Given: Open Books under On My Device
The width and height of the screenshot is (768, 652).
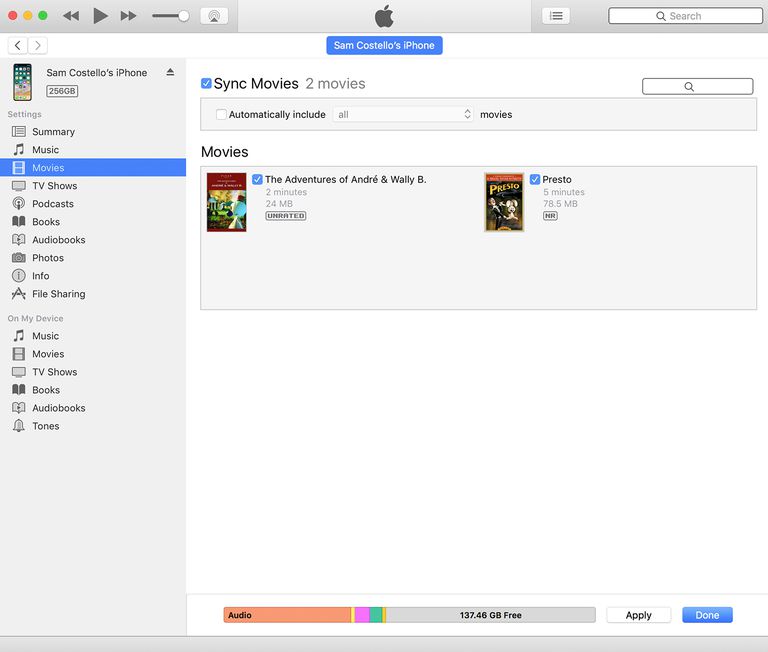Looking at the screenshot, I should point(93,390).
